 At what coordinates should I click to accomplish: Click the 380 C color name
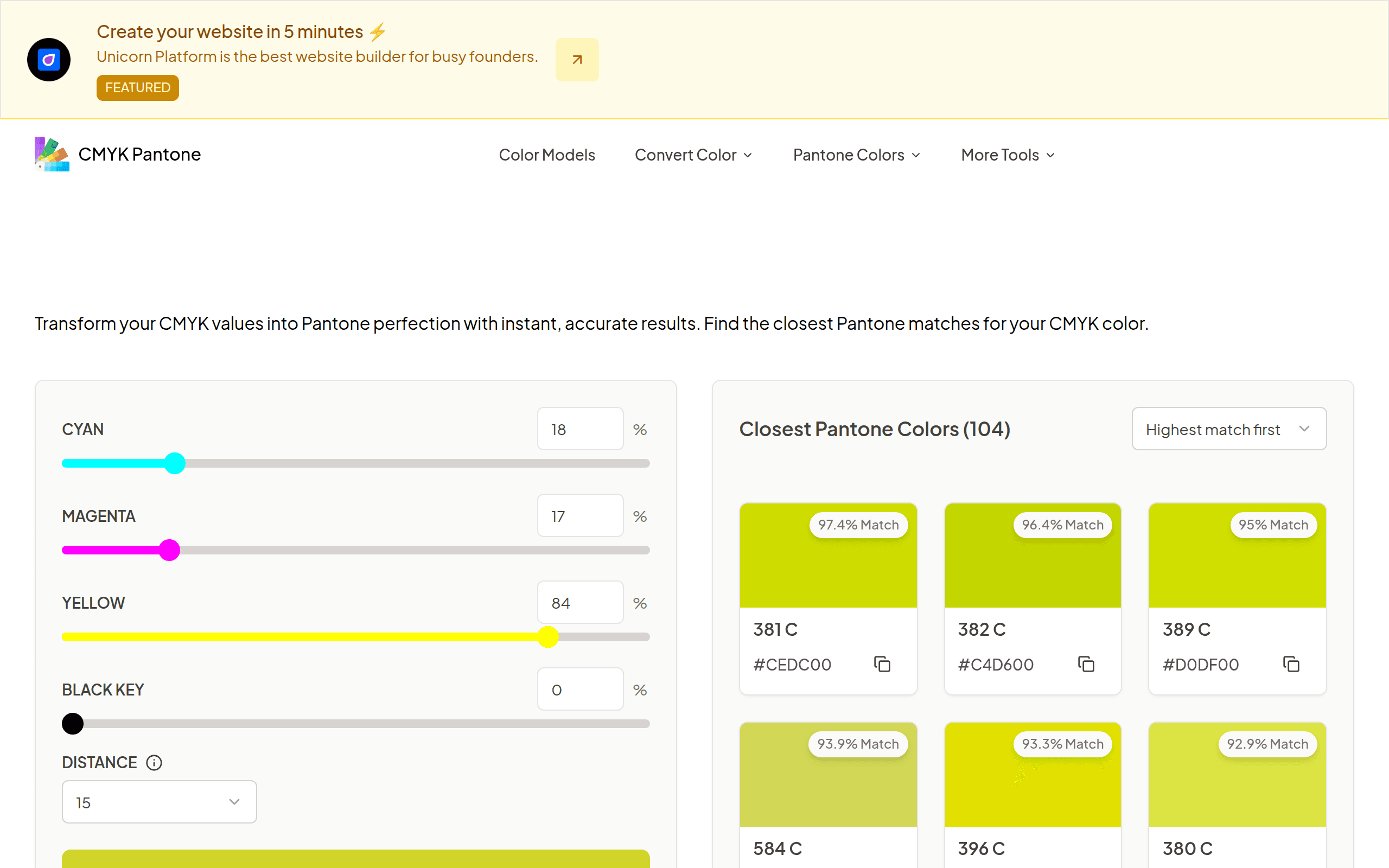coord(1188,848)
